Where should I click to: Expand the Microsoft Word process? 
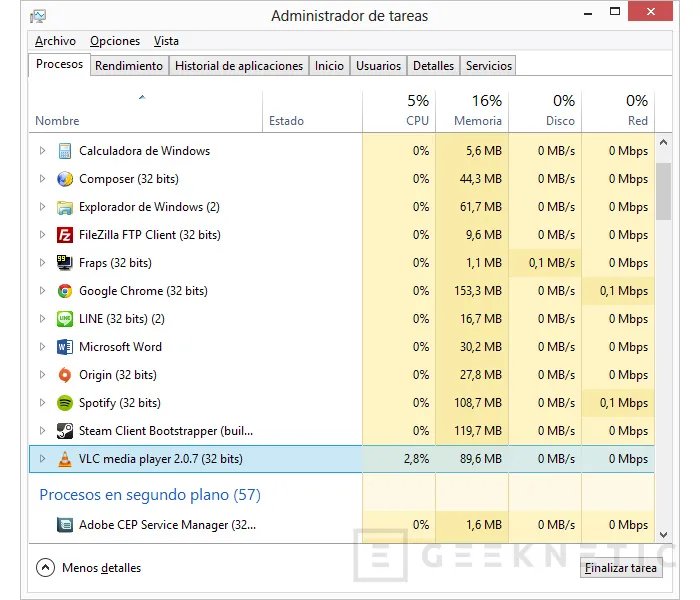(42, 347)
